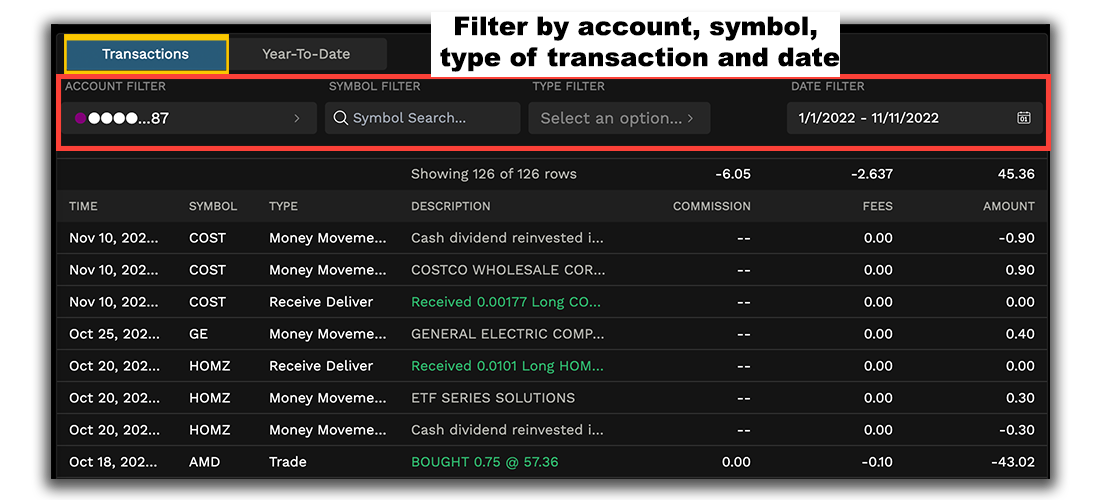Sort by the AMOUNT column header

point(1008,206)
